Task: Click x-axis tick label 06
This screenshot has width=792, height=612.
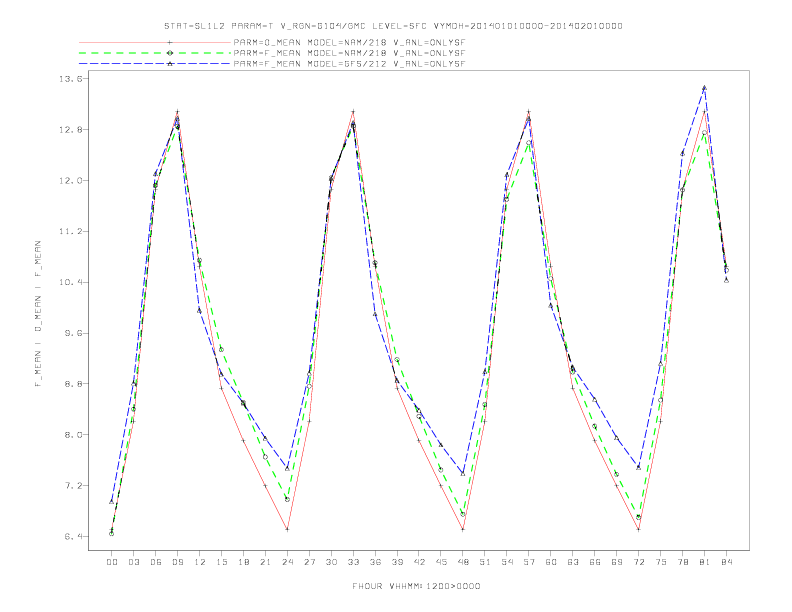Action: coord(156,562)
